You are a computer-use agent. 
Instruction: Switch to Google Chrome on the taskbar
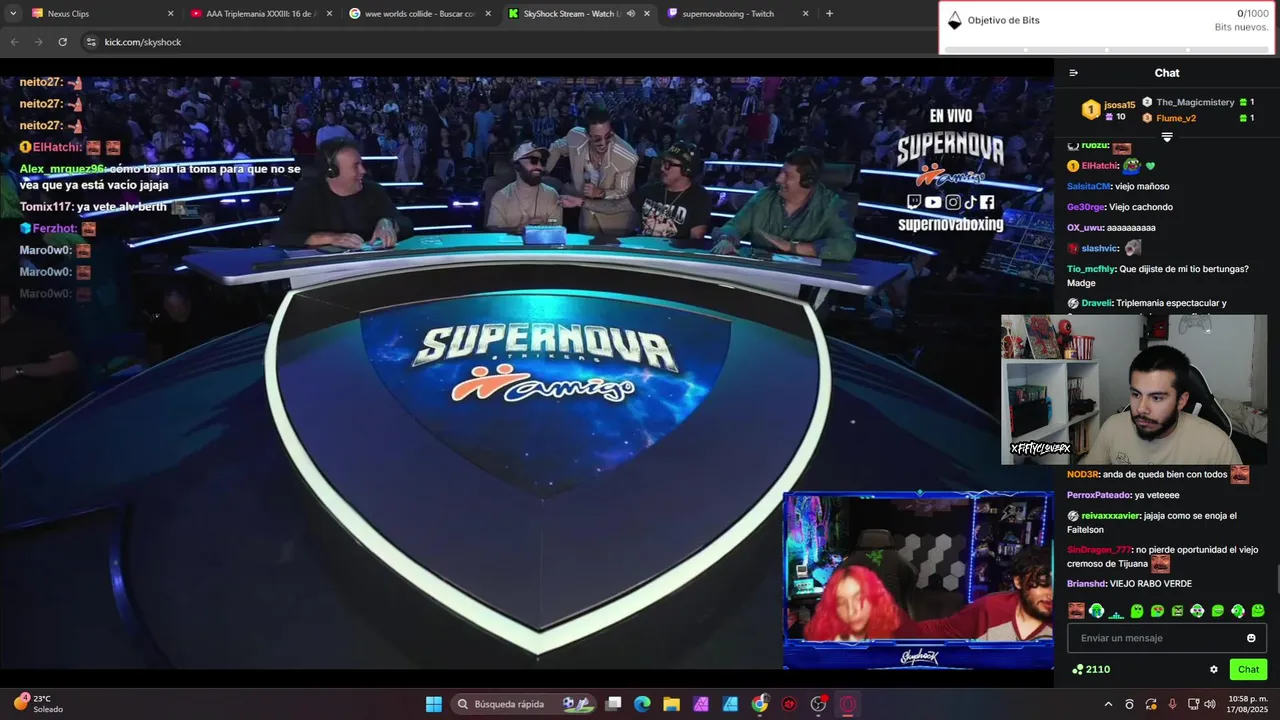coord(760,704)
